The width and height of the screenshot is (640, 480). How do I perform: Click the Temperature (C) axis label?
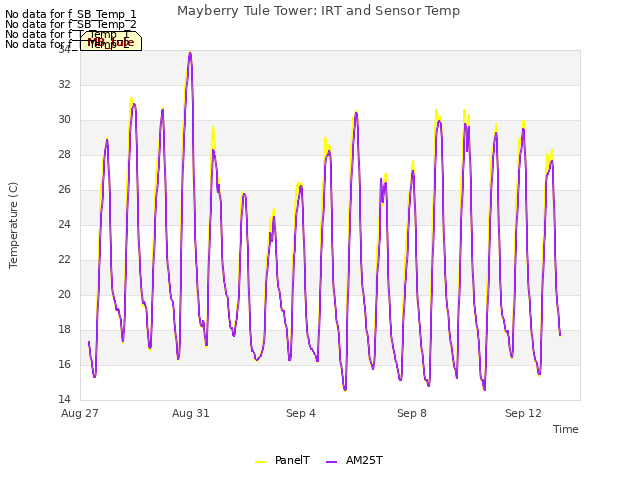click(x=13, y=225)
